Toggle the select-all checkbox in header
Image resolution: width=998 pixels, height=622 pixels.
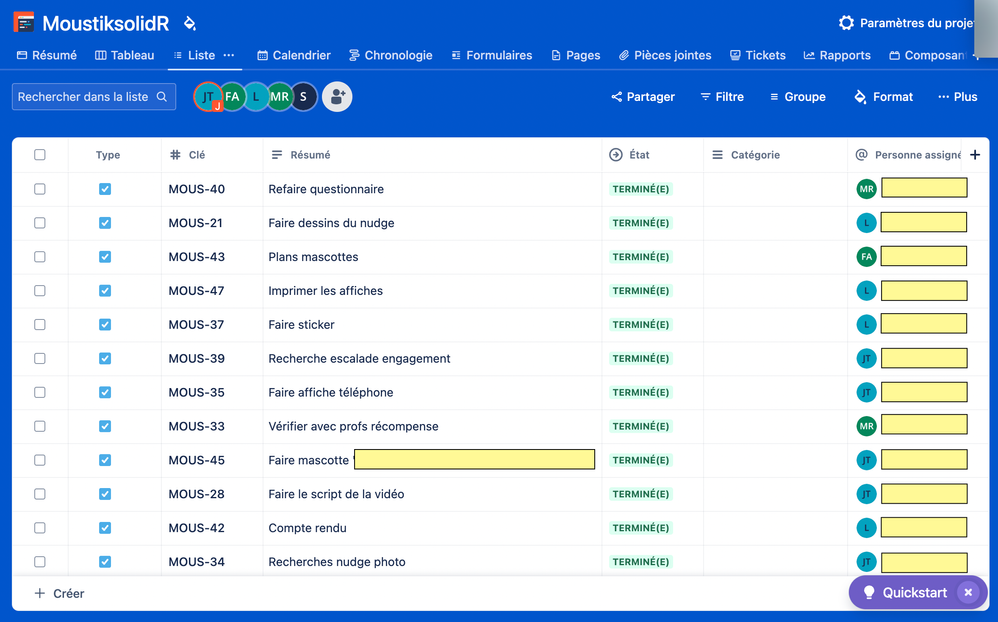[x=39, y=155]
